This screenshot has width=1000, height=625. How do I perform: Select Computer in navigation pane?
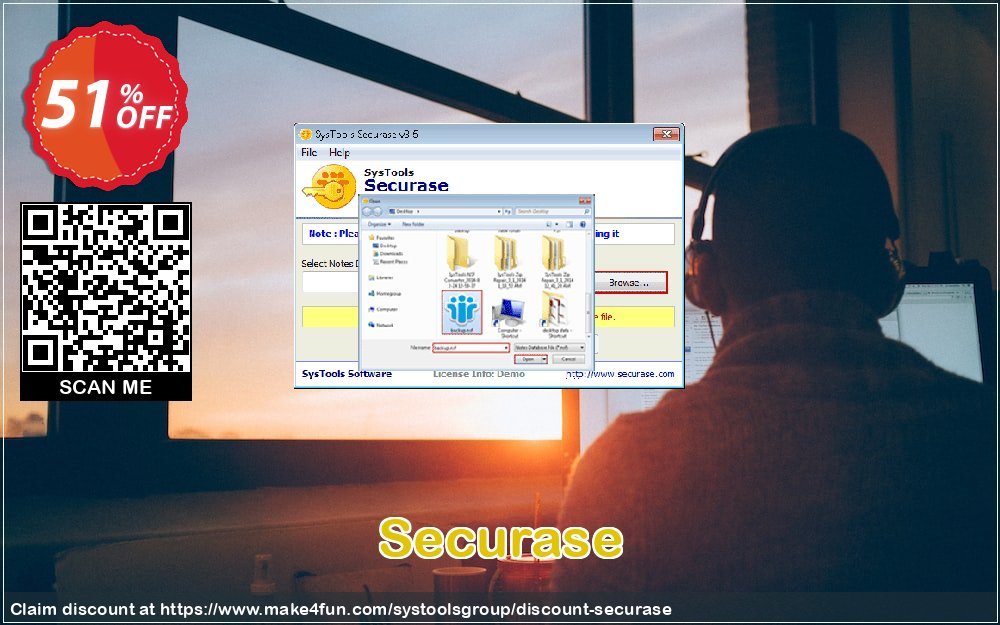pyautogui.click(x=383, y=309)
